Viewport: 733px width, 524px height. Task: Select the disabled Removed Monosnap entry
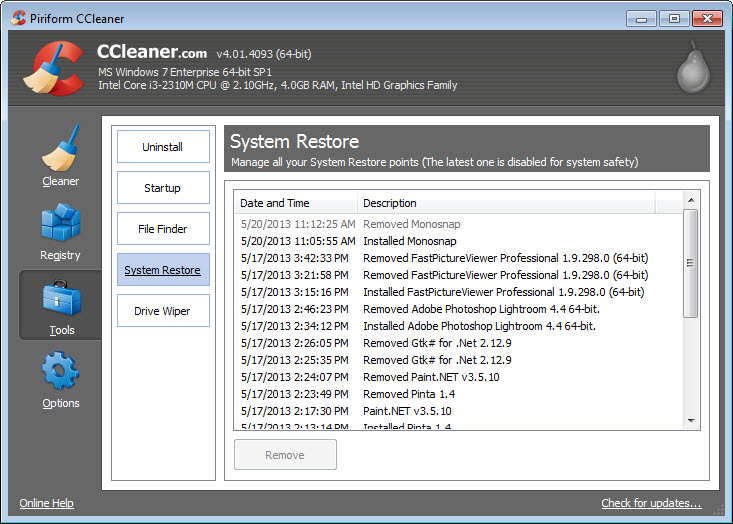[458, 224]
